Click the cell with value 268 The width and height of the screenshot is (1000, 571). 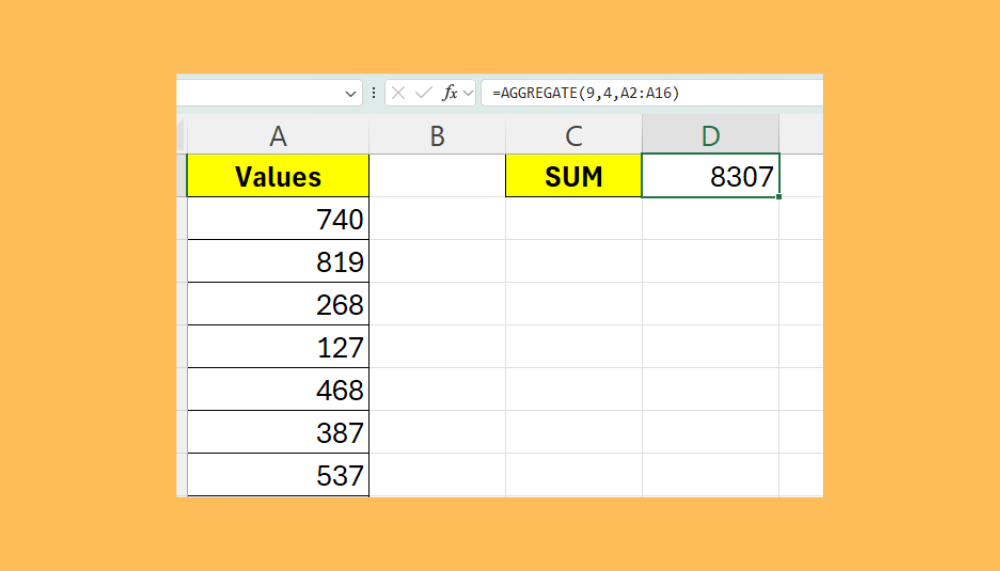coord(278,304)
